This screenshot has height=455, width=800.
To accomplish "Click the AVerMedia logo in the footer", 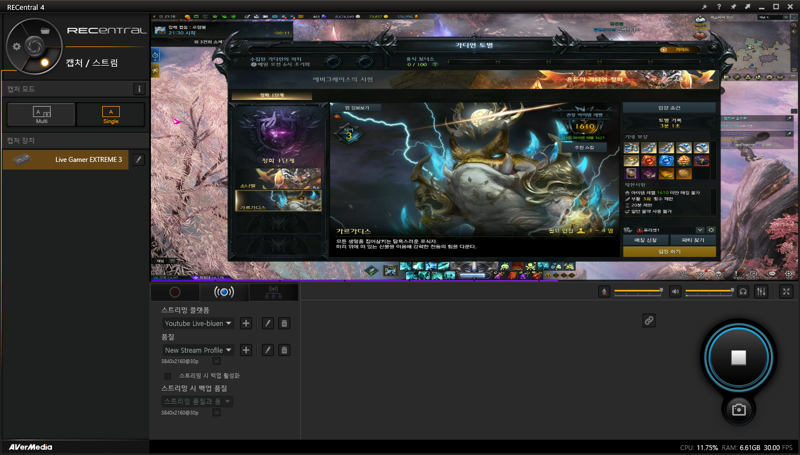I will pyautogui.click(x=31, y=447).
